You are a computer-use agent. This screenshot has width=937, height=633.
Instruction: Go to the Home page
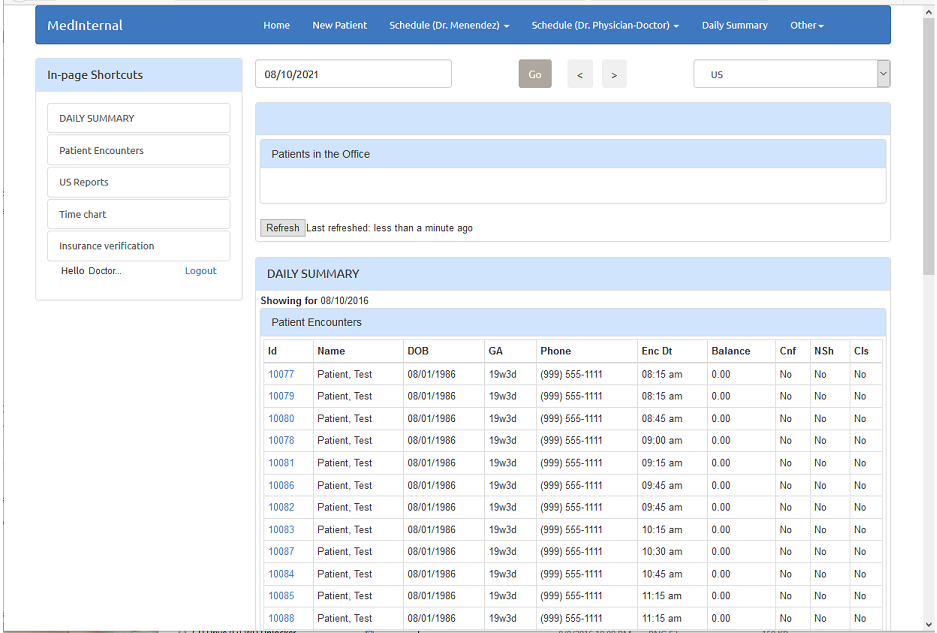pos(276,25)
